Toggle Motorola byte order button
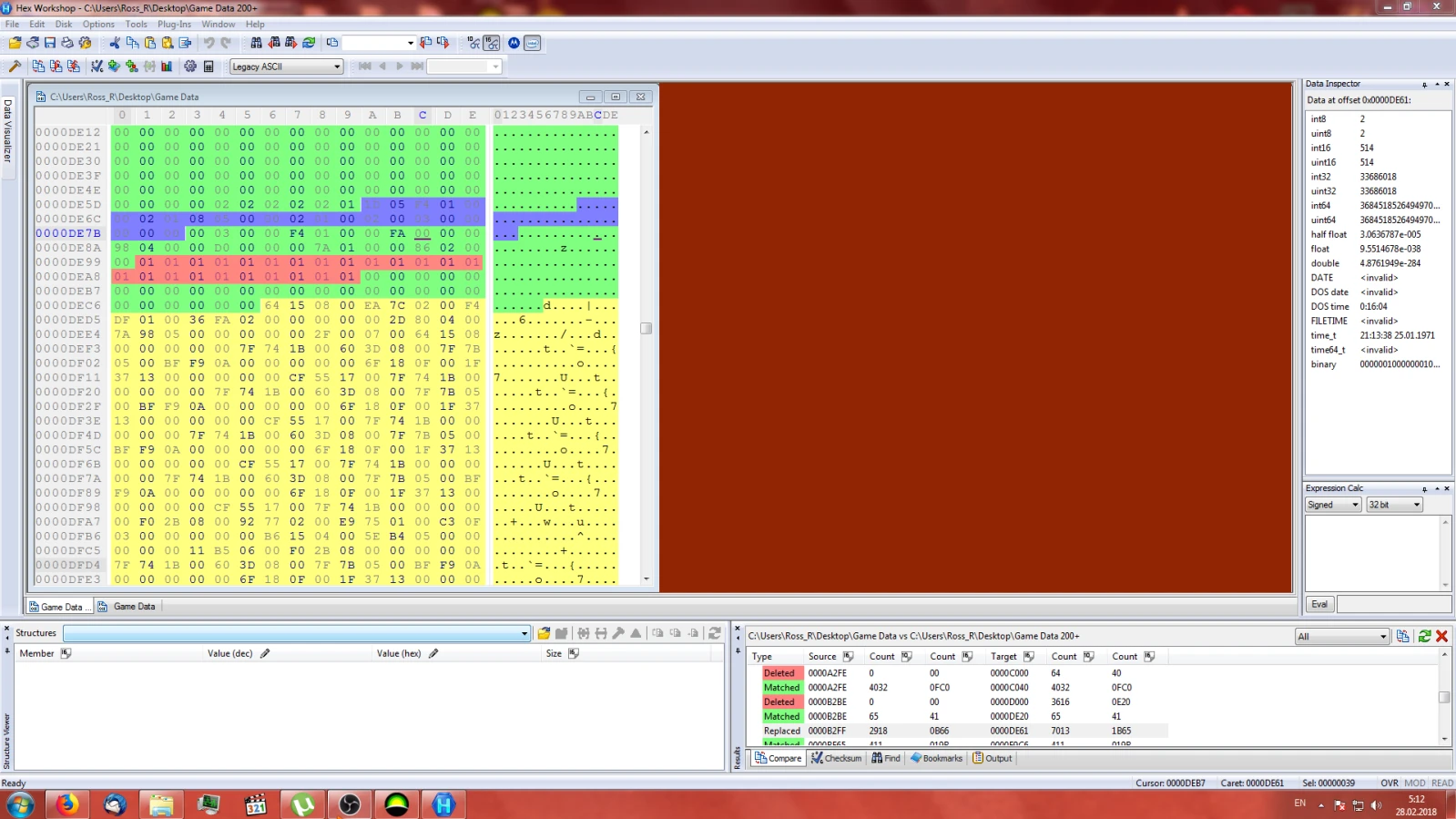1456x819 pixels. pos(514,43)
